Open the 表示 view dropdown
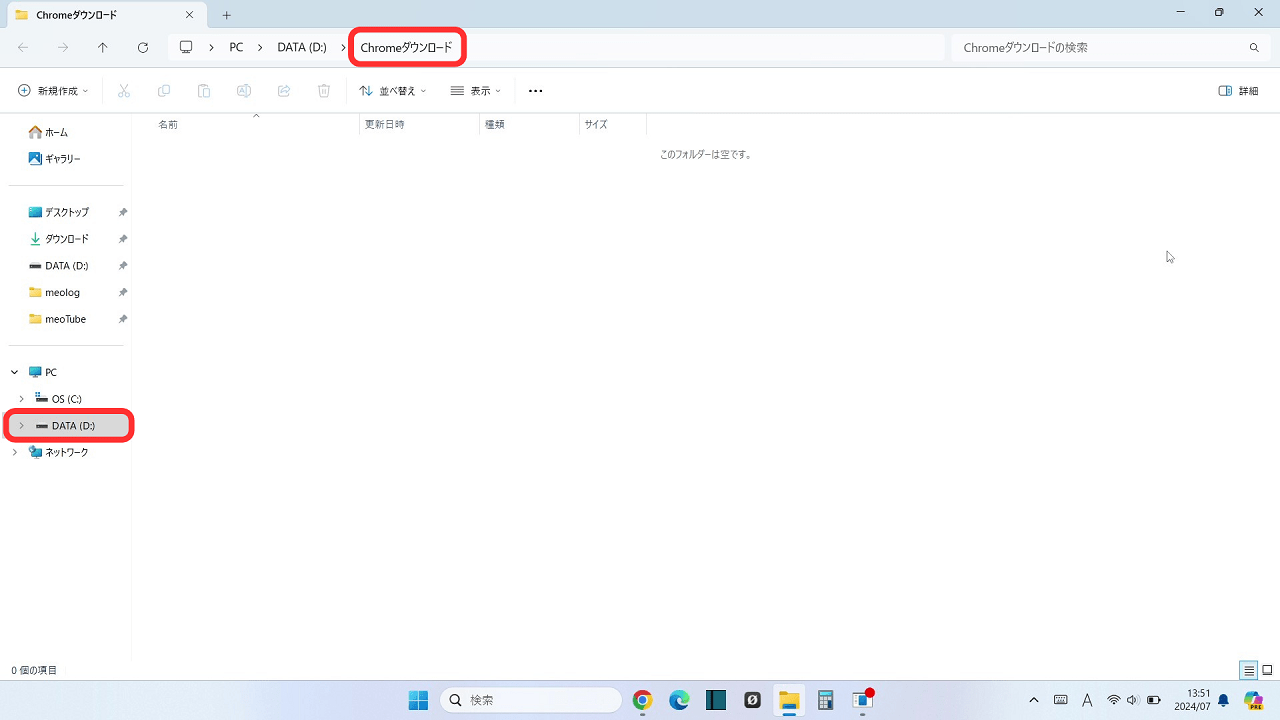The width and height of the screenshot is (1280, 720). click(x=476, y=91)
